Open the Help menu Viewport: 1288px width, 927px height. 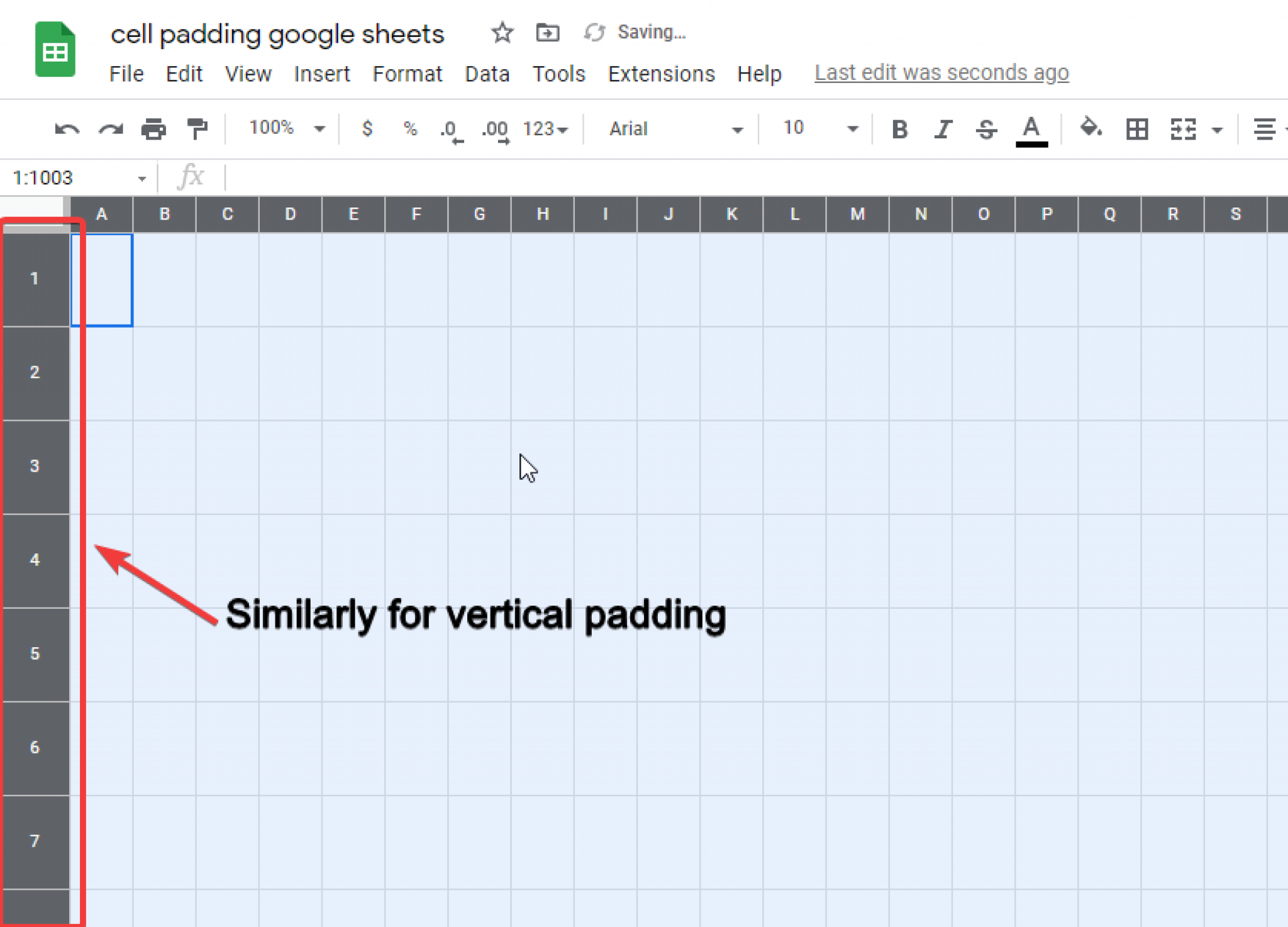[760, 74]
